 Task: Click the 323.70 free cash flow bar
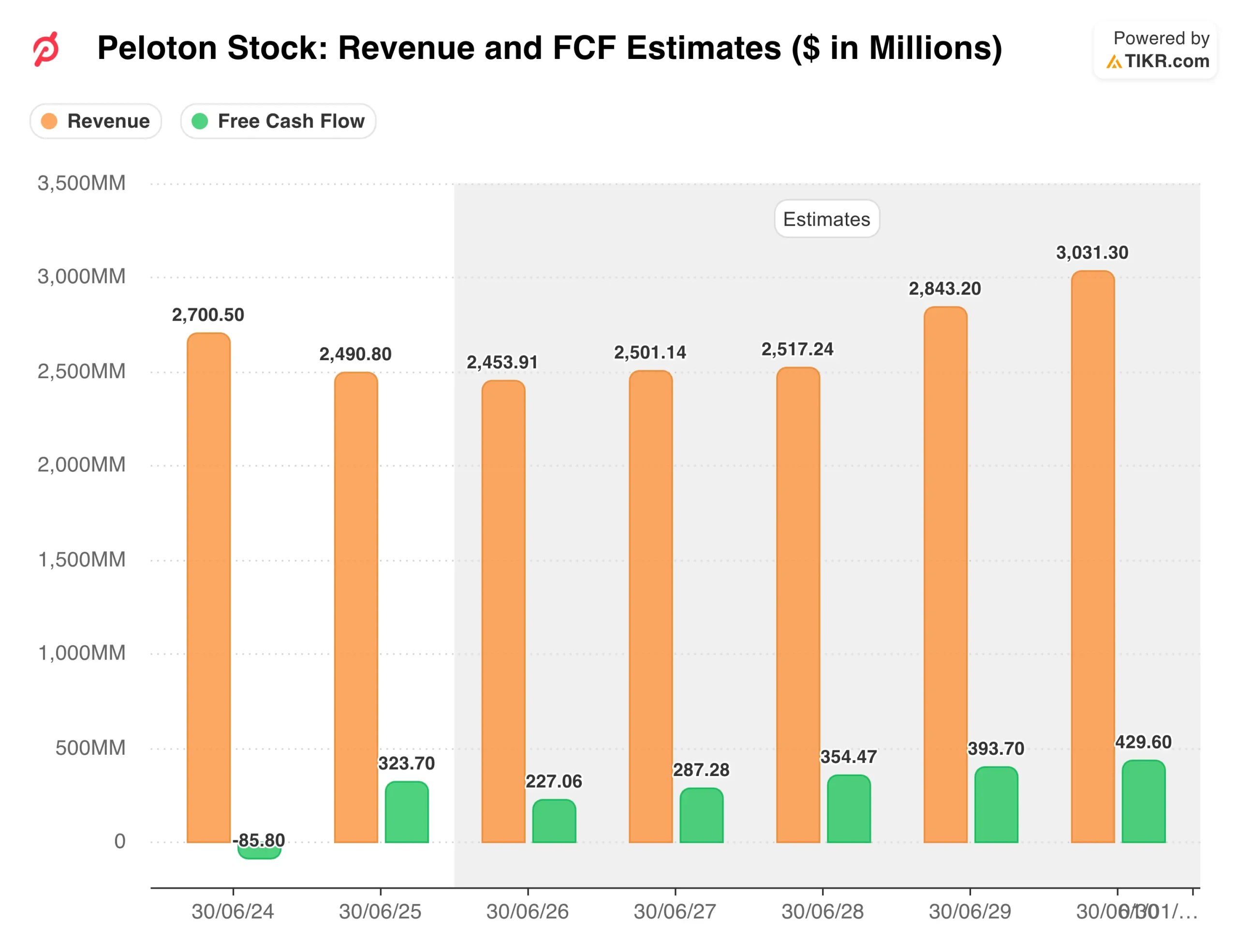point(407,812)
